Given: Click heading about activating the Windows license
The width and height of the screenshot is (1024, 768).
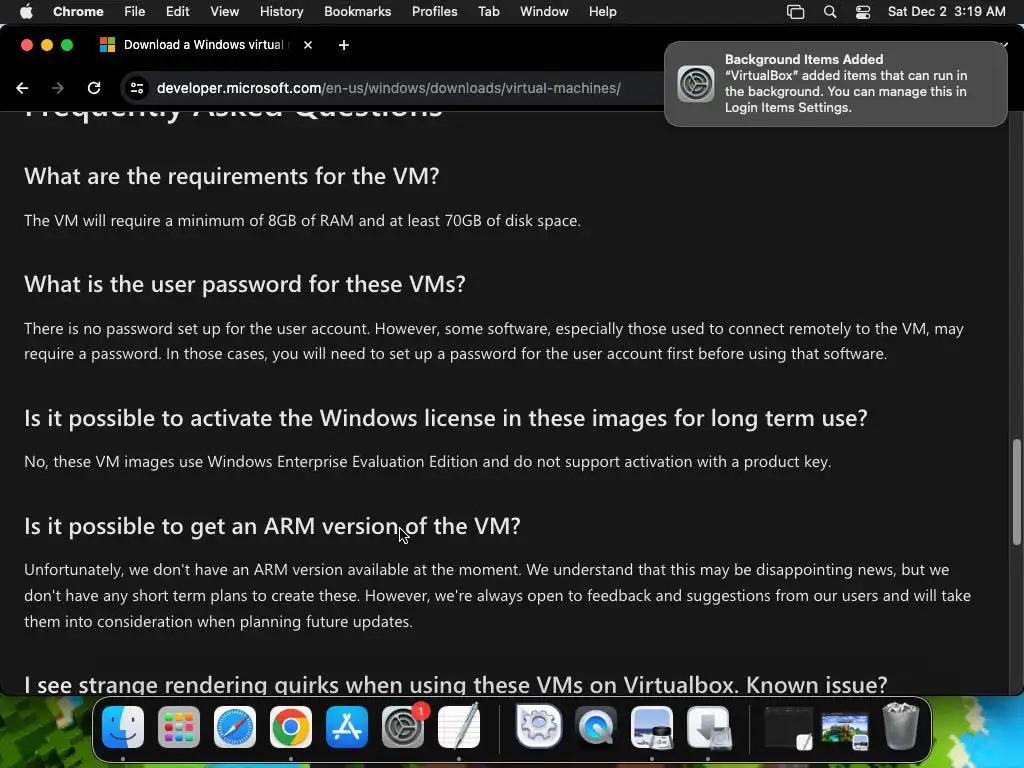Looking at the screenshot, I should (446, 418).
